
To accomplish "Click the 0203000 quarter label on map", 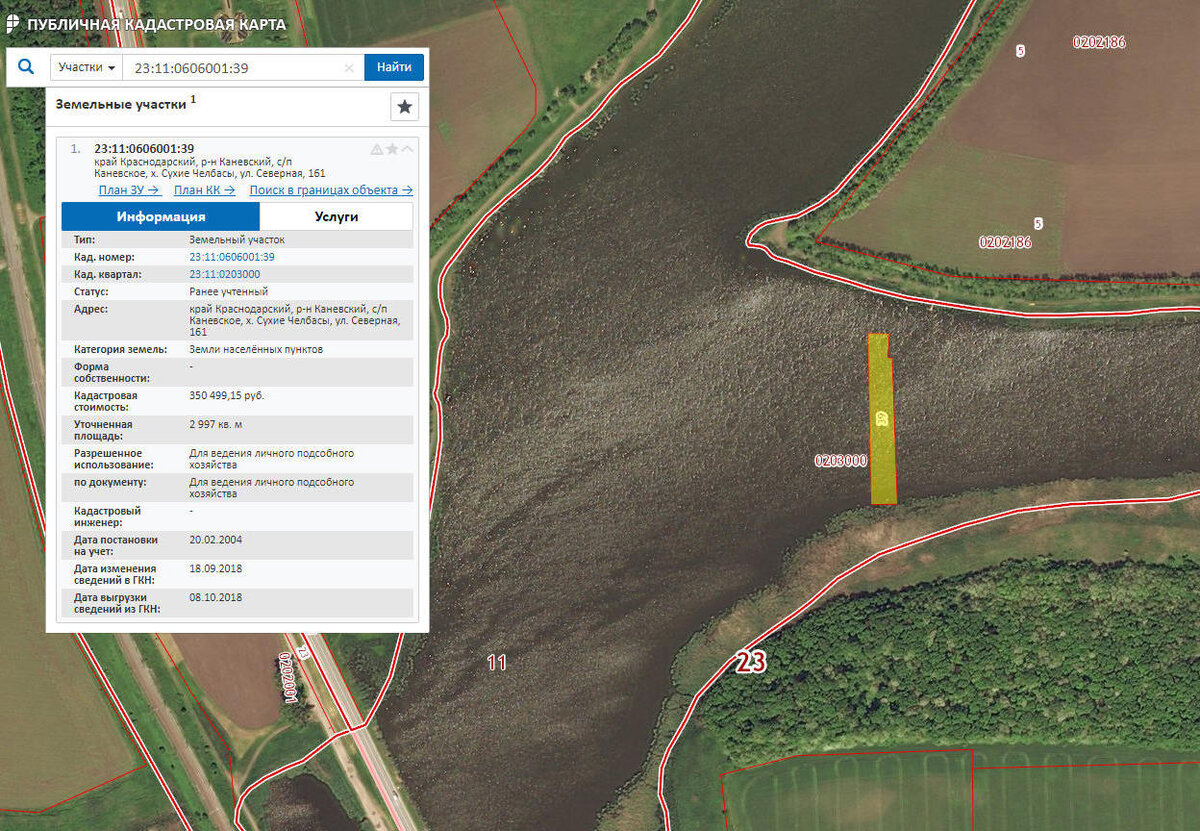I will point(840,461).
